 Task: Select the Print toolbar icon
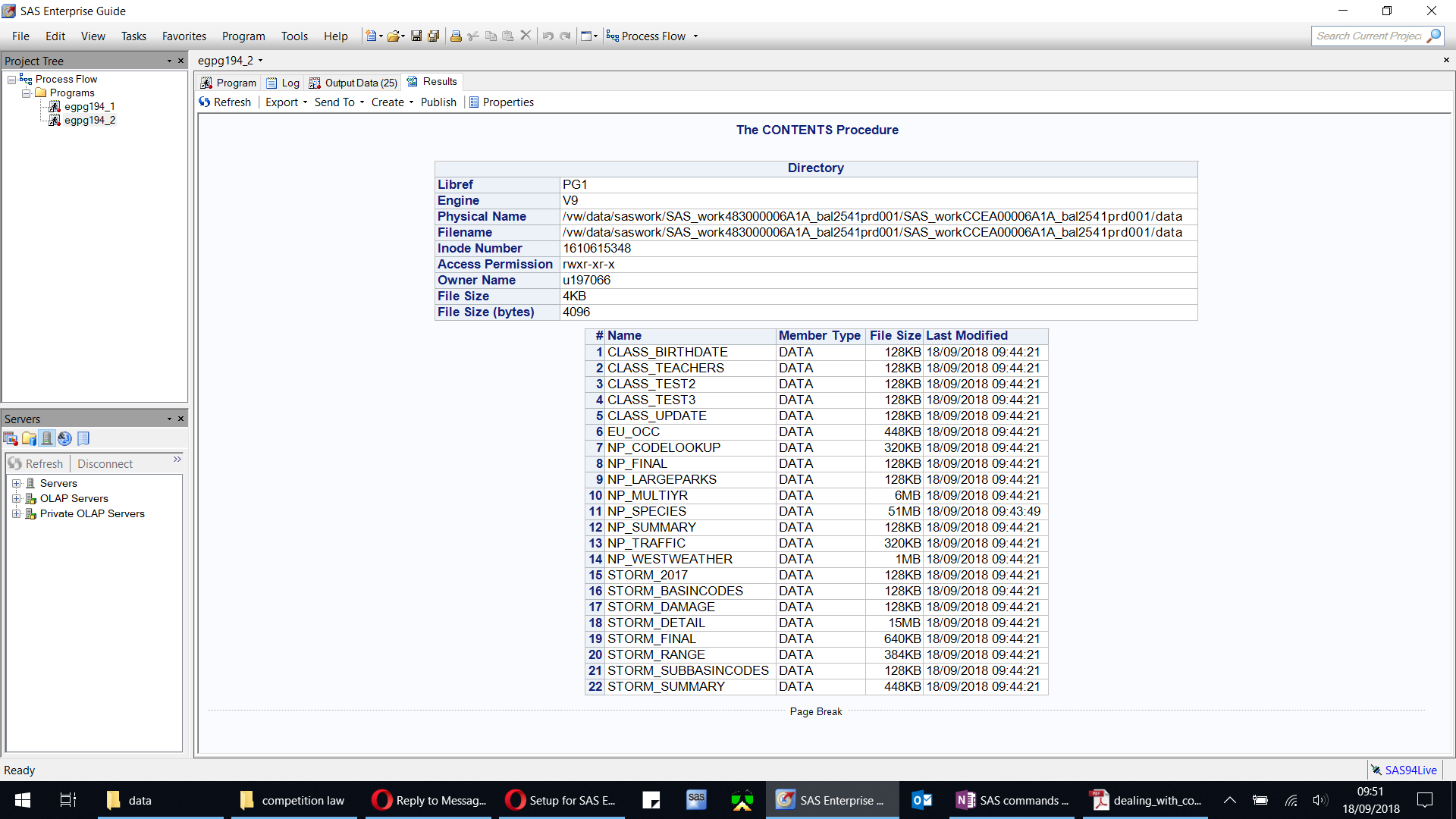pos(455,36)
